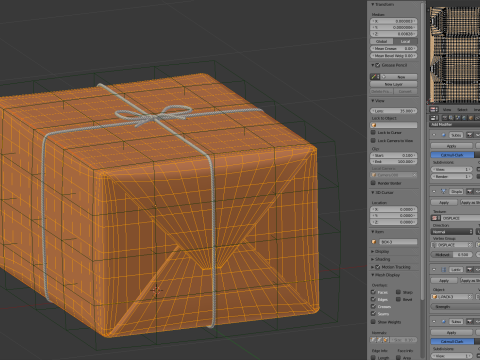Apply the Displace modifier
The image size is (480, 360).
point(444,202)
